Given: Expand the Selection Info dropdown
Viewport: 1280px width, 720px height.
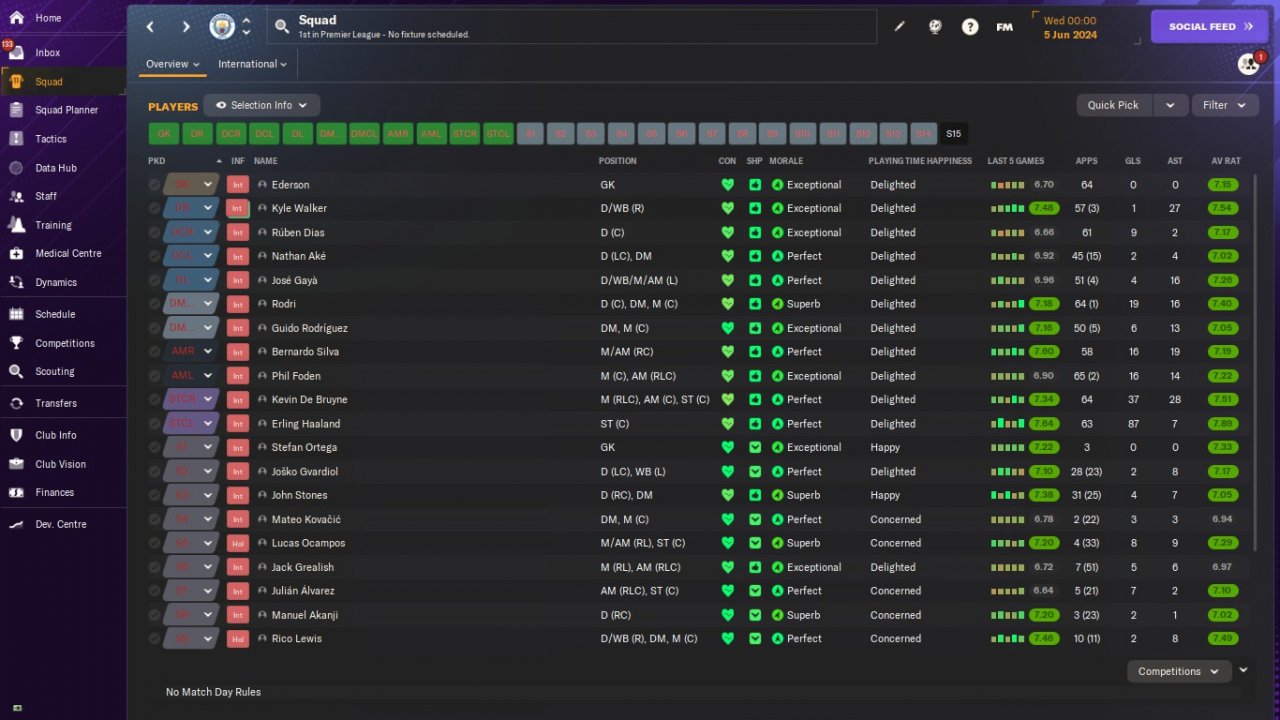Looking at the screenshot, I should [x=262, y=105].
